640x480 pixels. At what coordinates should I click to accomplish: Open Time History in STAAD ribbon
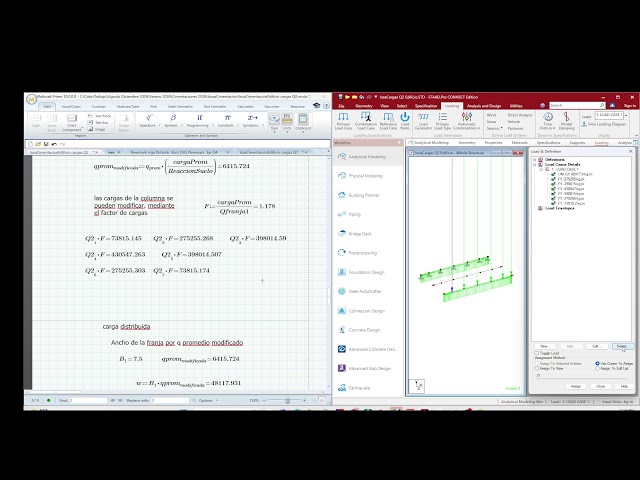(x=548, y=121)
